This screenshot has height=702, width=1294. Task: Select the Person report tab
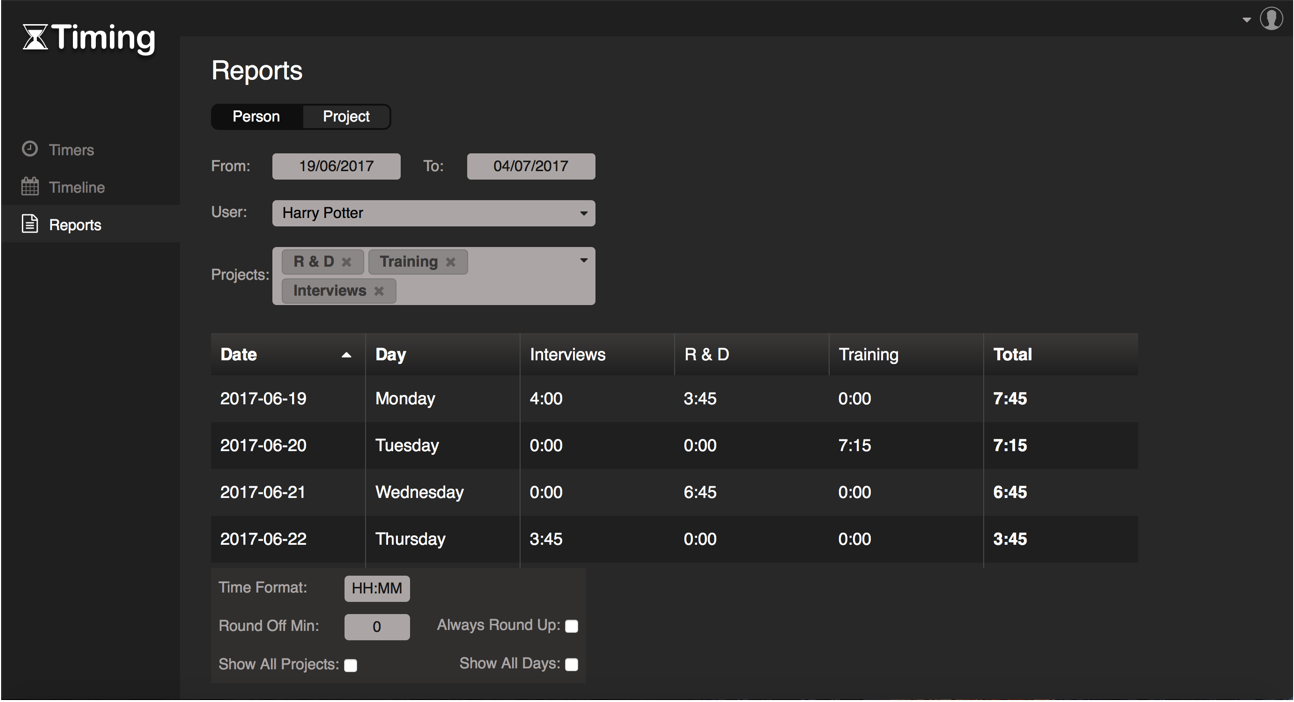(x=256, y=117)
